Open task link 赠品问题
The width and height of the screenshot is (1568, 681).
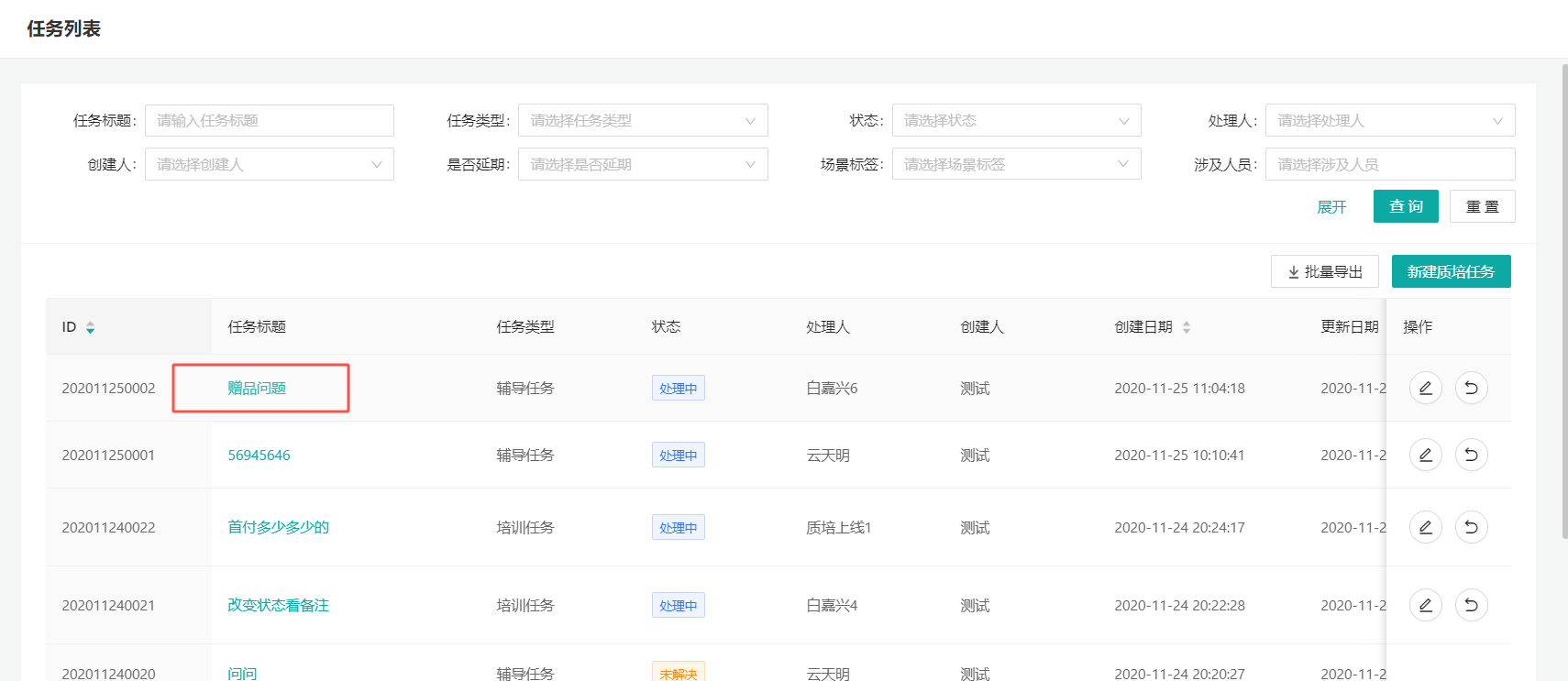click(x=257, y=388)
